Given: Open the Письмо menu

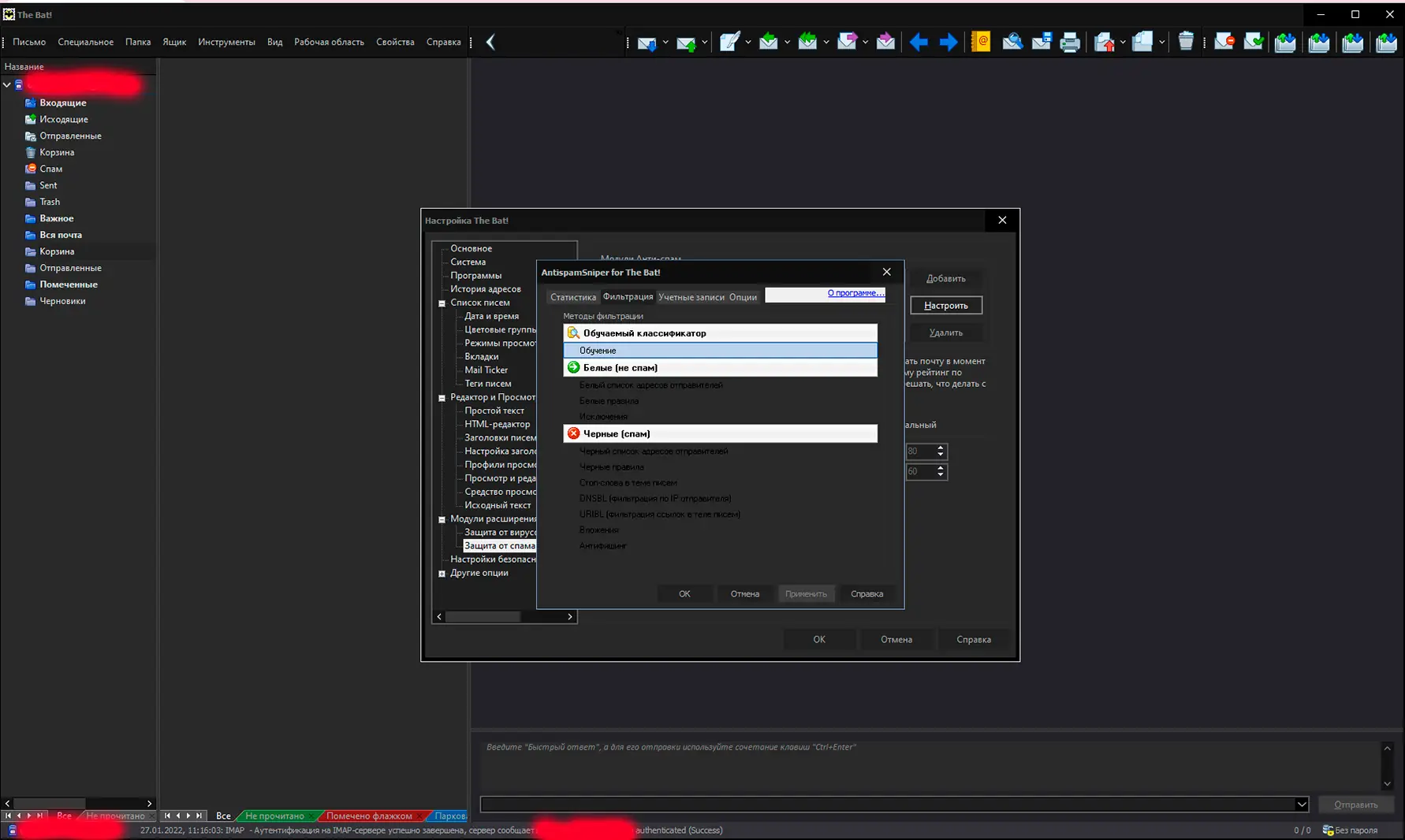Looking at the screenshot, I should point(29,42).
